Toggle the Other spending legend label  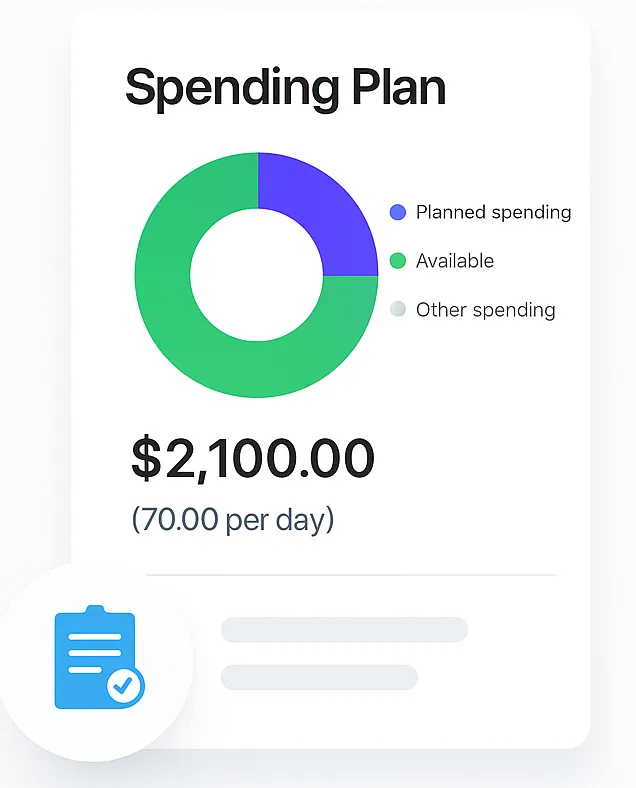click(x=485, y=310)
